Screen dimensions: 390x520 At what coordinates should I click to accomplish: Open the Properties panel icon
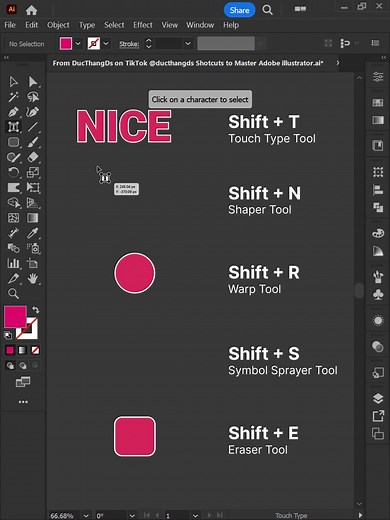click(378, 77)
